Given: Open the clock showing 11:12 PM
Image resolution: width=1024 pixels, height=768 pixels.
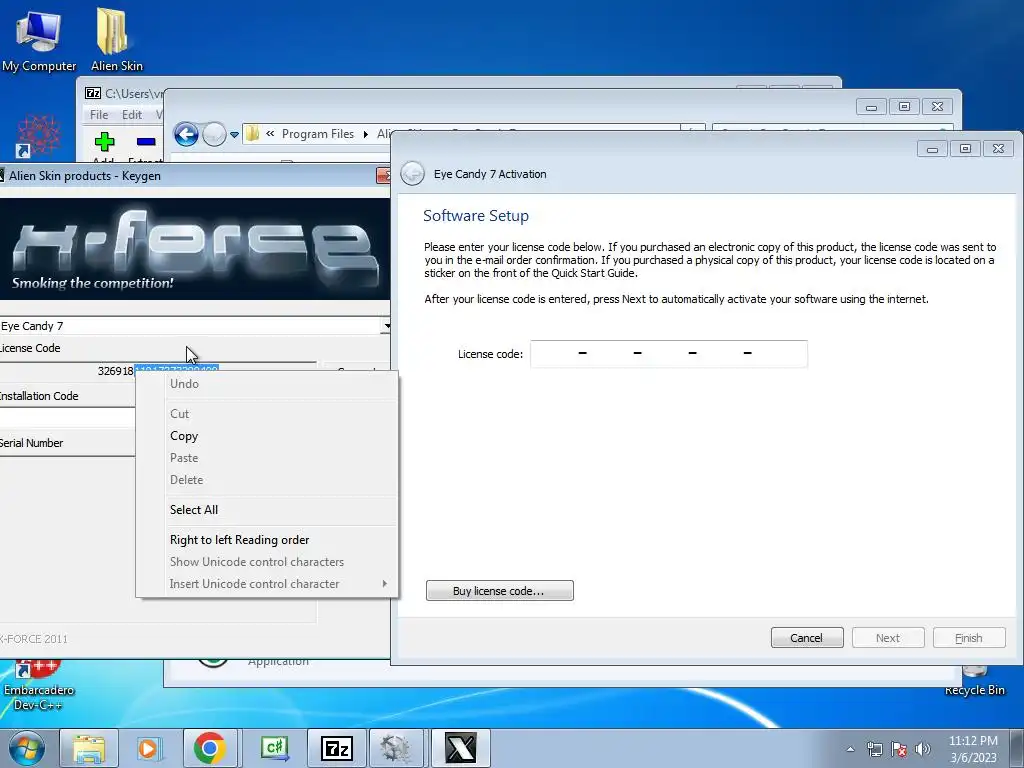Looking at the screenshot, I should (973, 749).
